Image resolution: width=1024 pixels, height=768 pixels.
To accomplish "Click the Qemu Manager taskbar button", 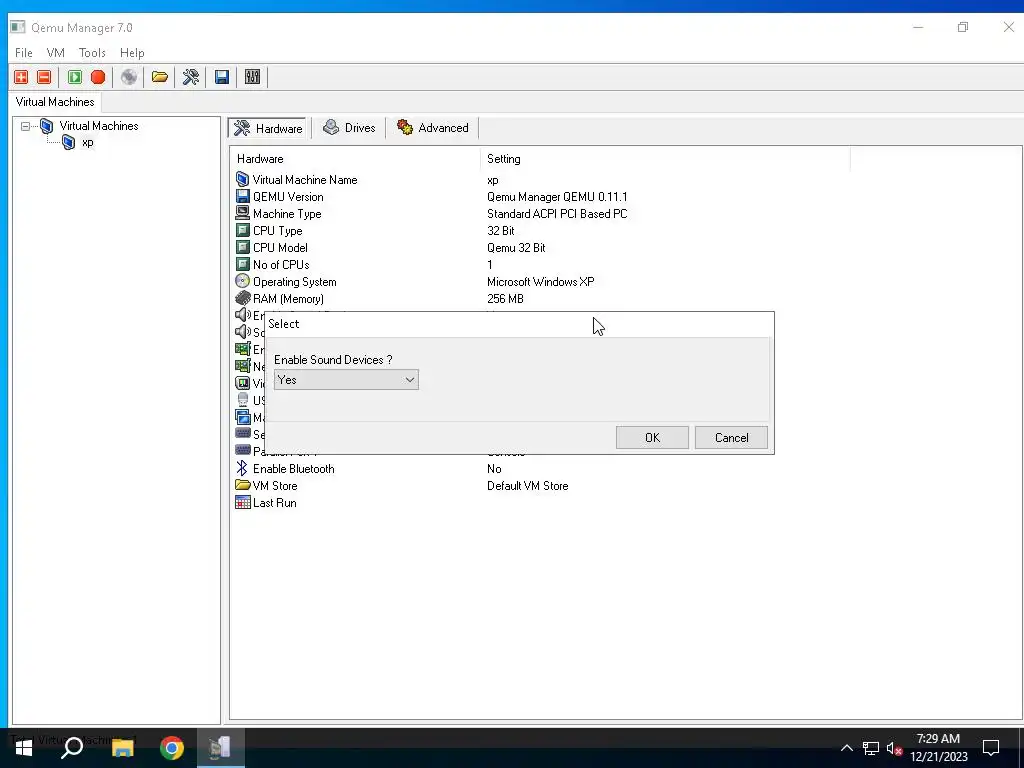I will (221, 748).
